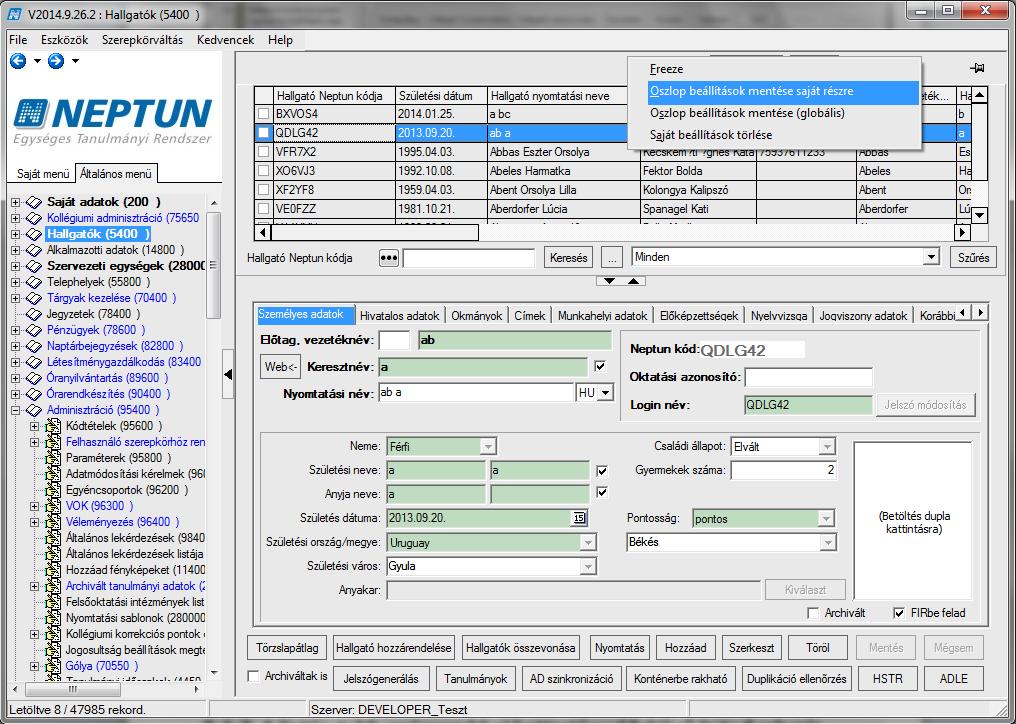Tick the checkbox for row QDLG42
Viewport: 1016px width, 724px height.
[264, 133]
